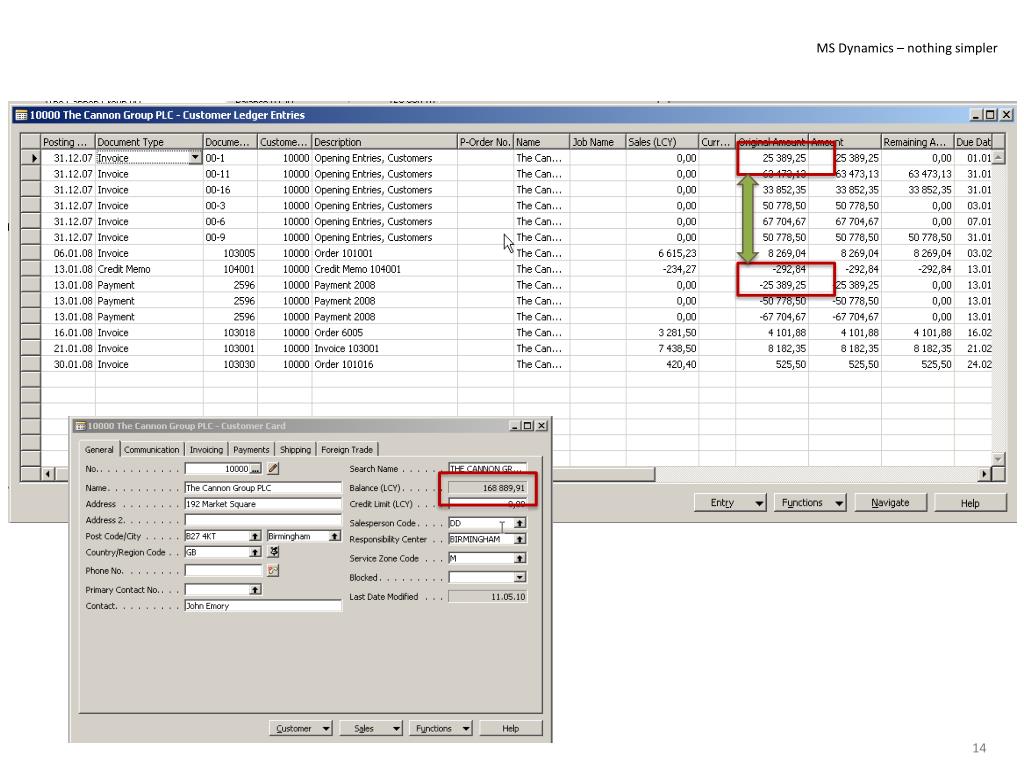Open Document Type dropdown in first ledger row
The width and height of the screenshot is (1024, 768).
[195, 158]
